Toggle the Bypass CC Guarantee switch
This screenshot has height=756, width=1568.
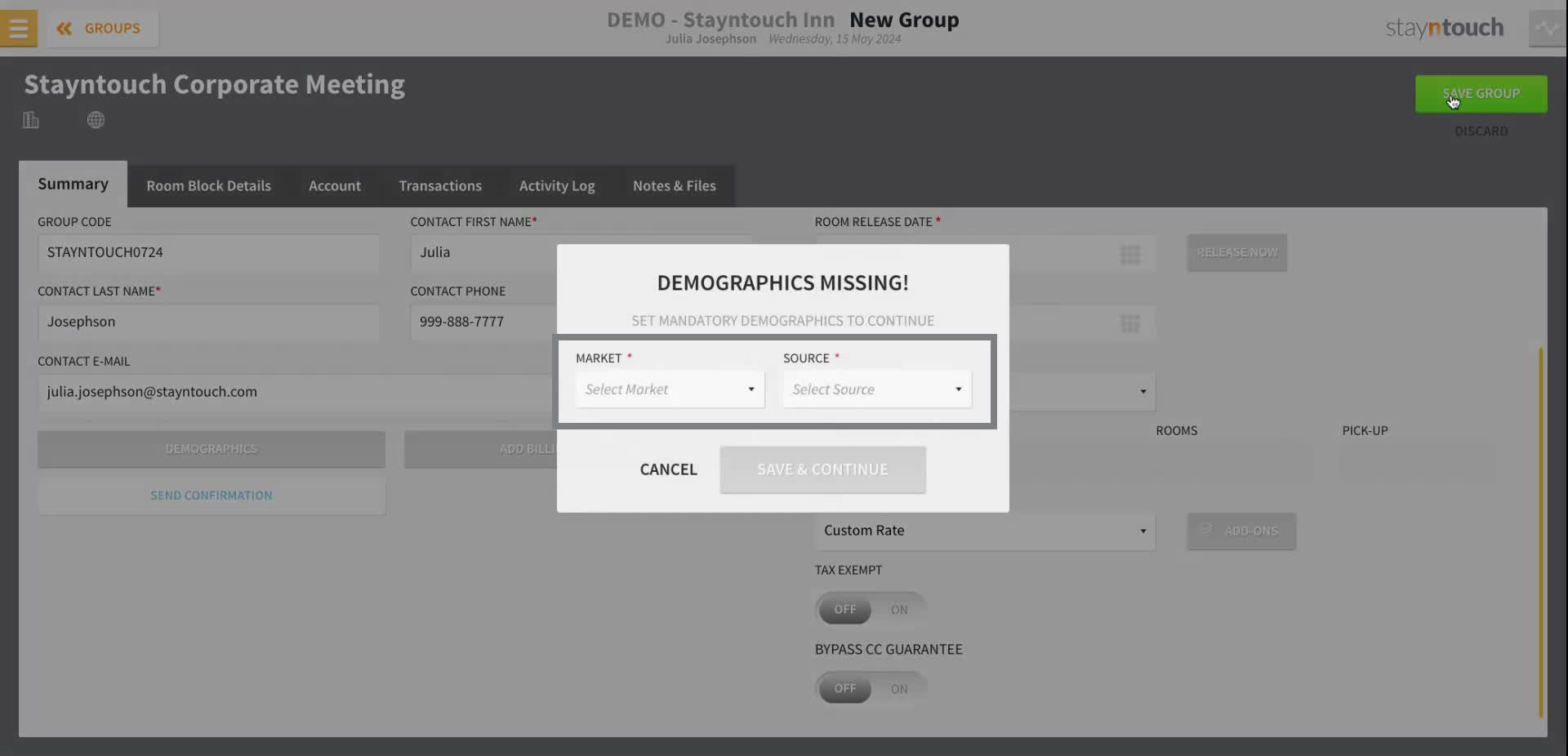point(871,689)
